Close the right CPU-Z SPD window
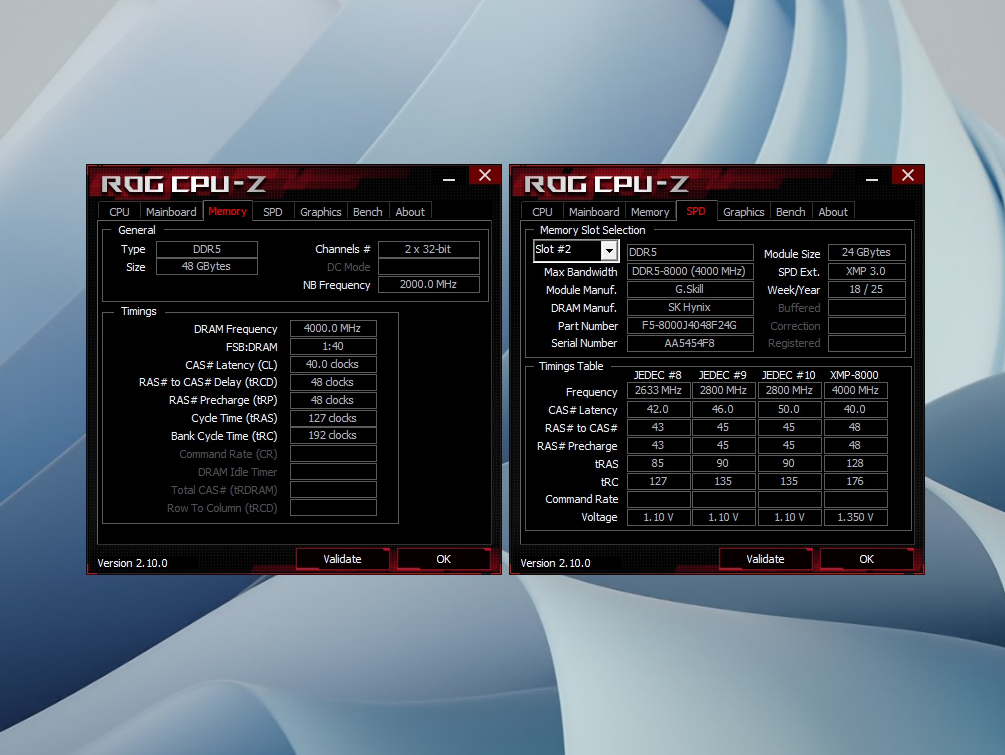Viewport: 1005px width, 755px height. [x=908, y=175]
